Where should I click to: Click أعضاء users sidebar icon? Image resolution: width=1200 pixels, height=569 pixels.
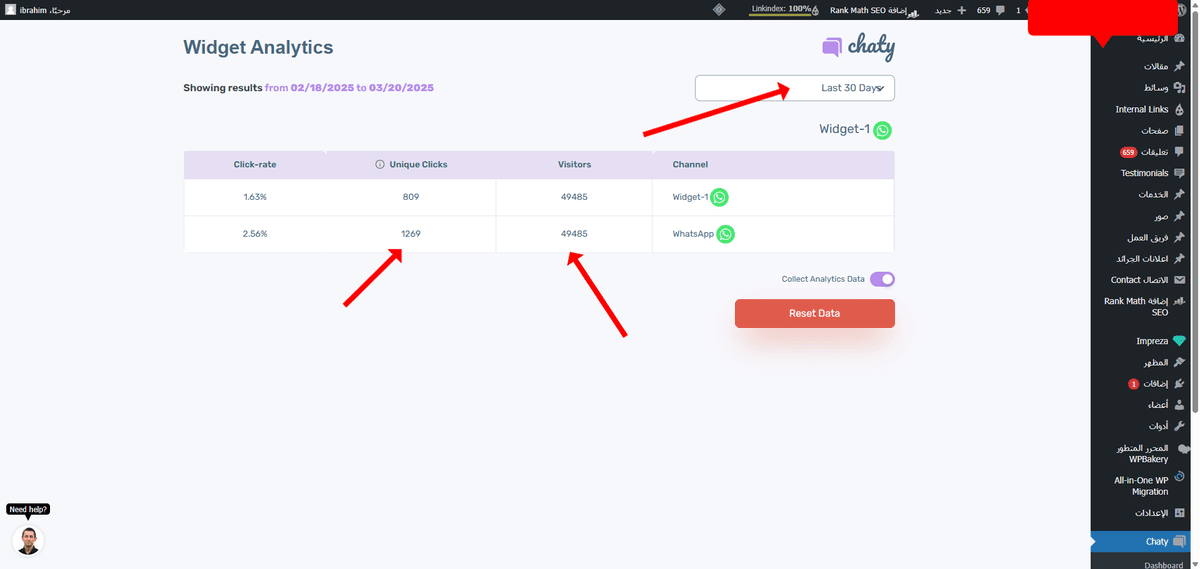(x=1180, y=405)
